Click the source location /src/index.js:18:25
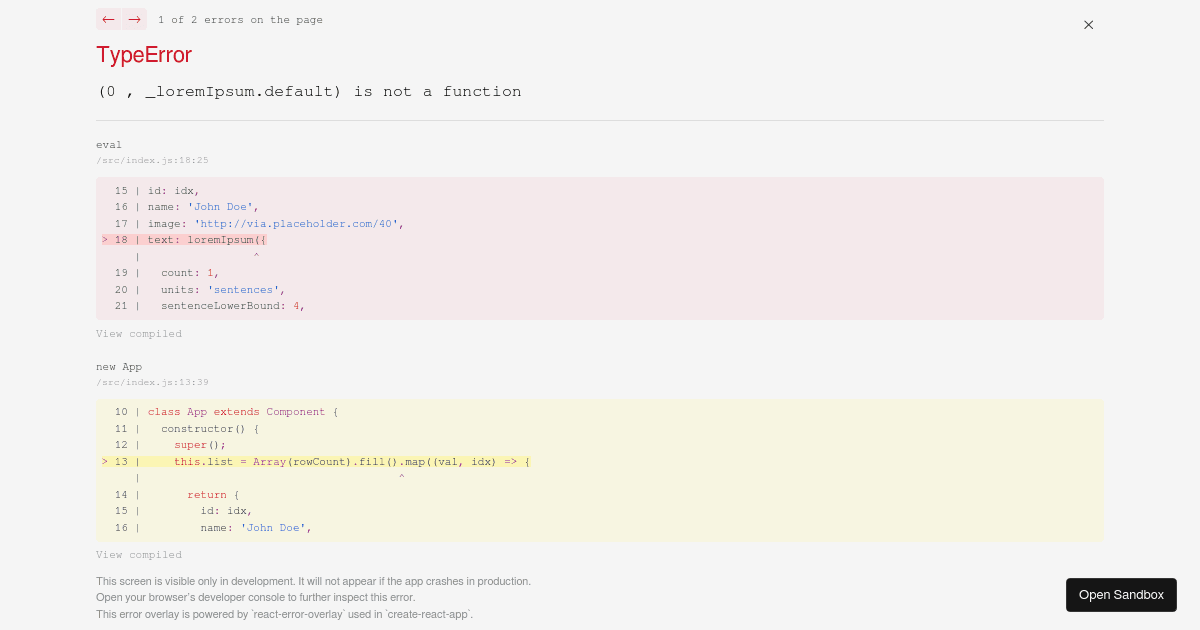Screen dimensions: 1200x630 point(152,160)
